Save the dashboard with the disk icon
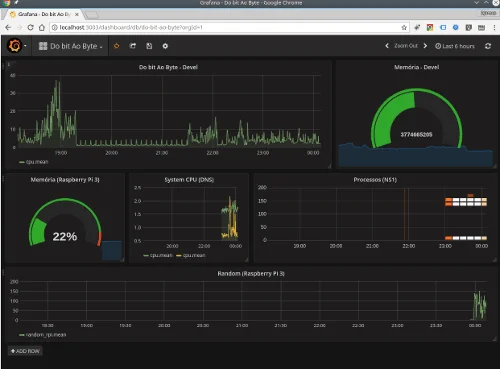This screenshot has width=500, height=369. tap(149, 46)
